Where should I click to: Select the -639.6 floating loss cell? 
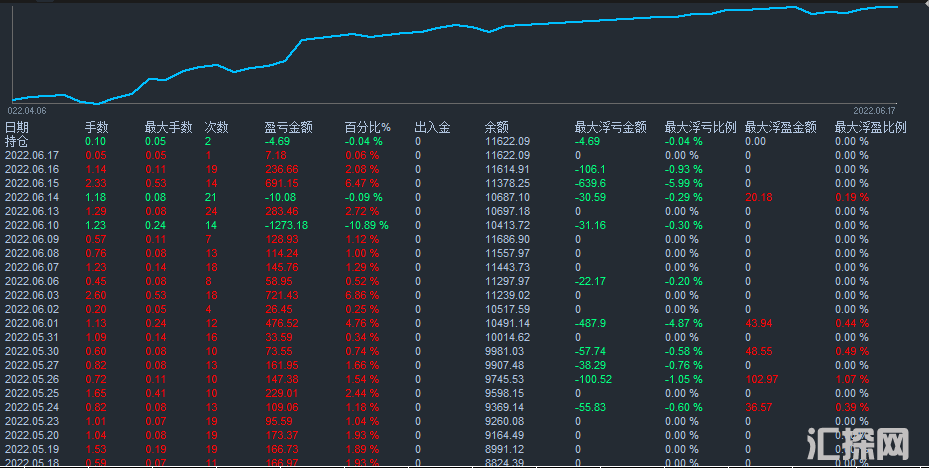pos(590,184)
